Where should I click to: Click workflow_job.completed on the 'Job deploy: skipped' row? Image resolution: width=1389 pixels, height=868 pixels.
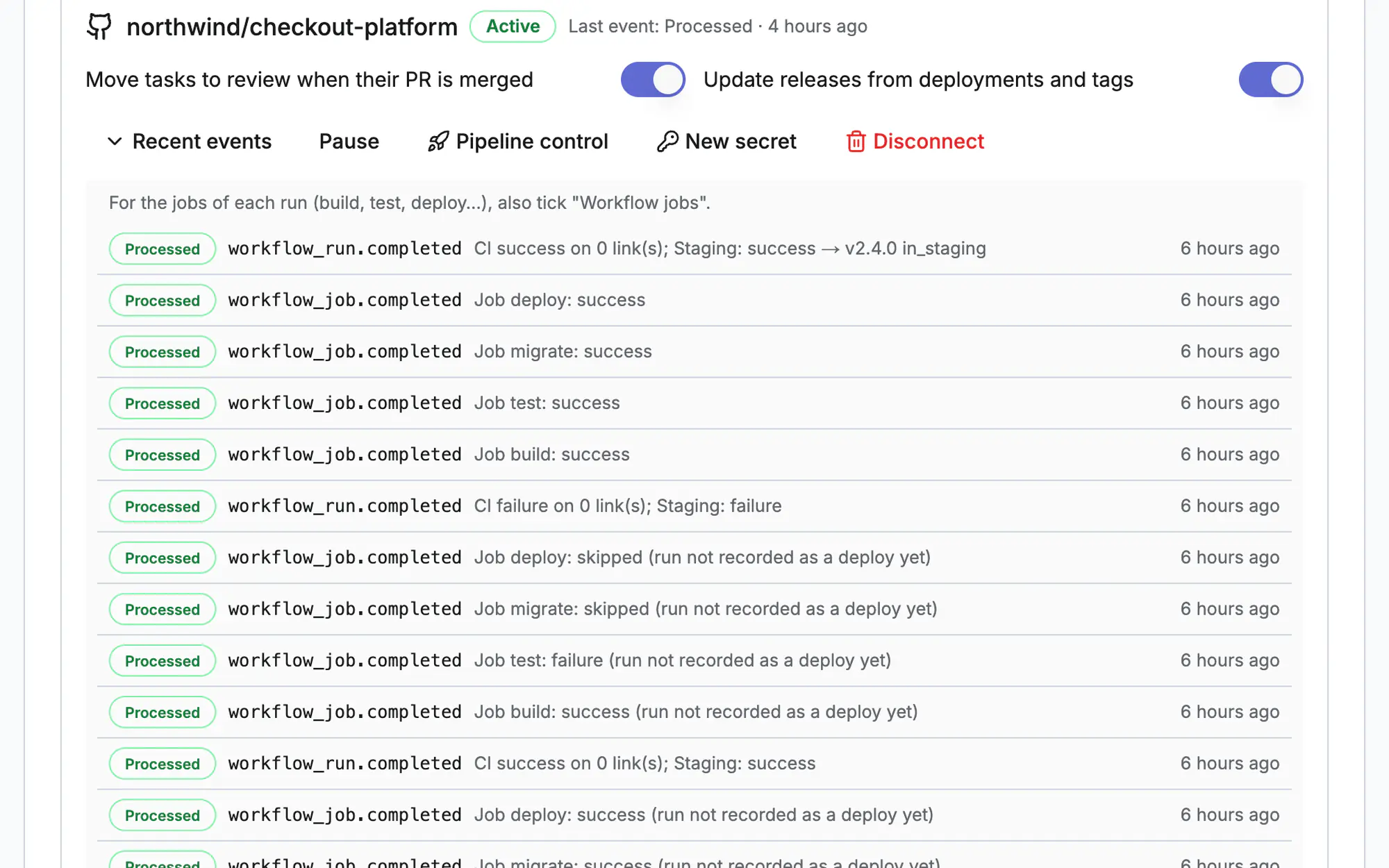click(345, 558)
